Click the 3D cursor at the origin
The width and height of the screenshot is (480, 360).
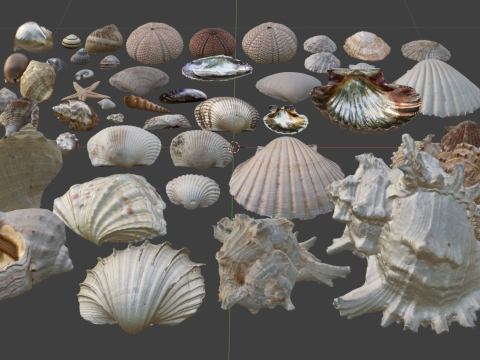pyautogui.click(x=234, y=147)
